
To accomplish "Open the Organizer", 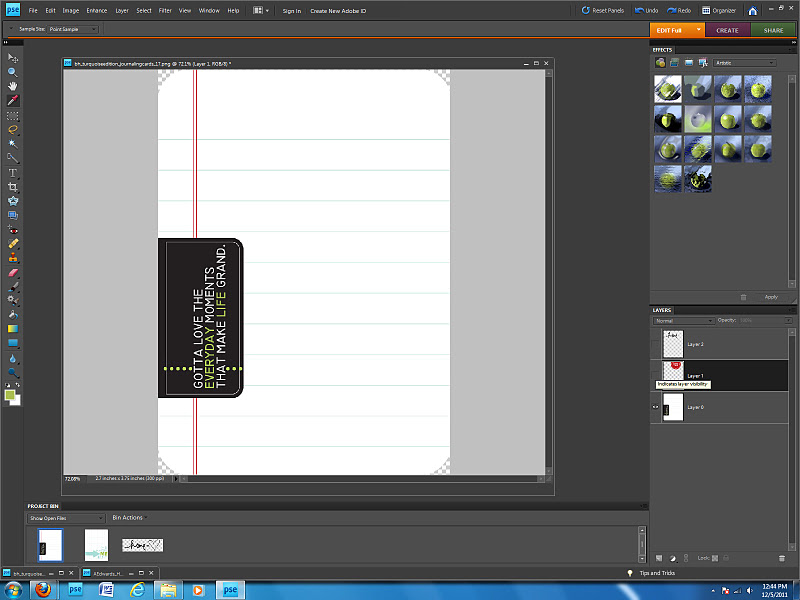I will click(x=719, y=11).
